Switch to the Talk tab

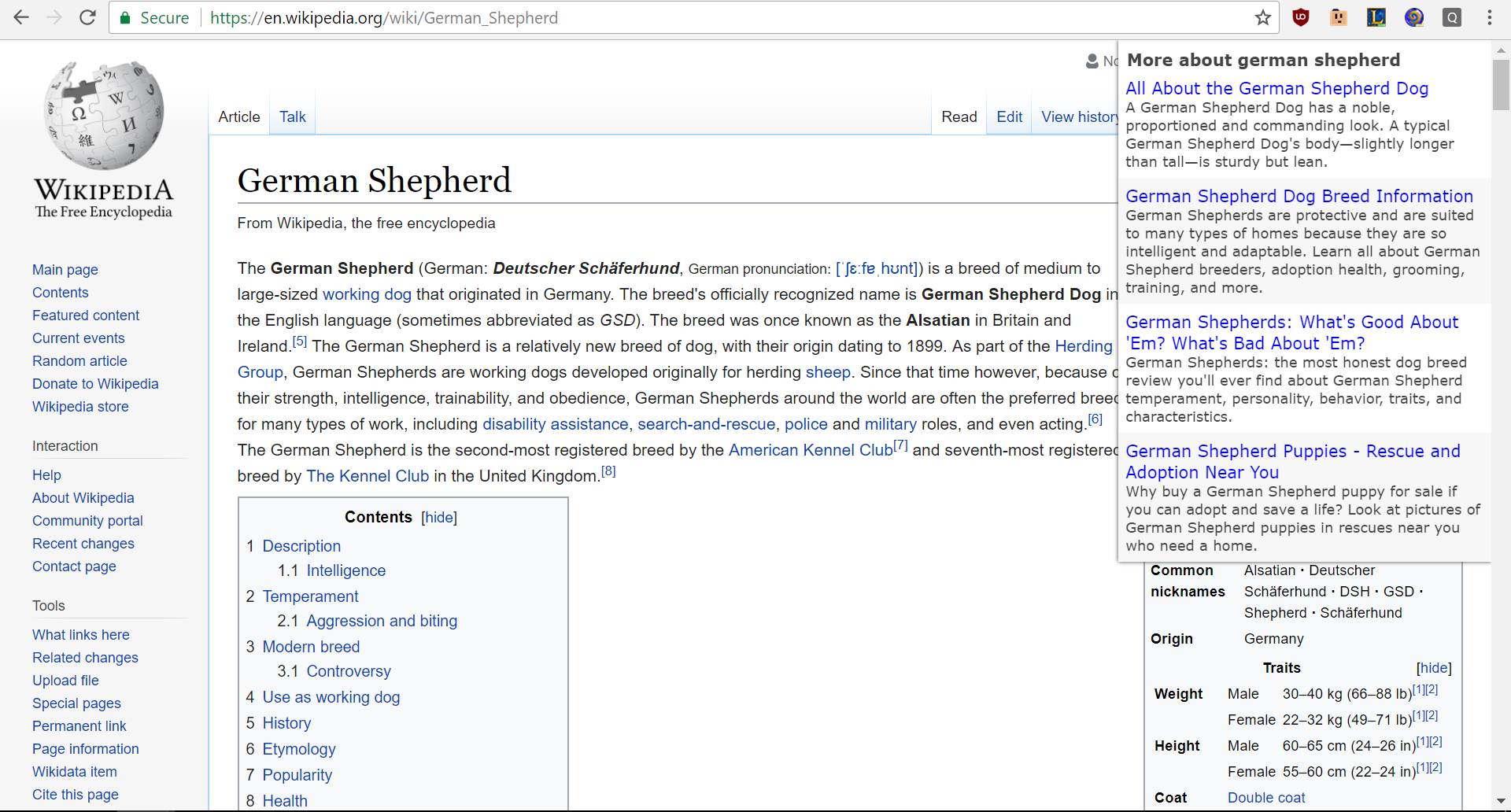[293, 116]
